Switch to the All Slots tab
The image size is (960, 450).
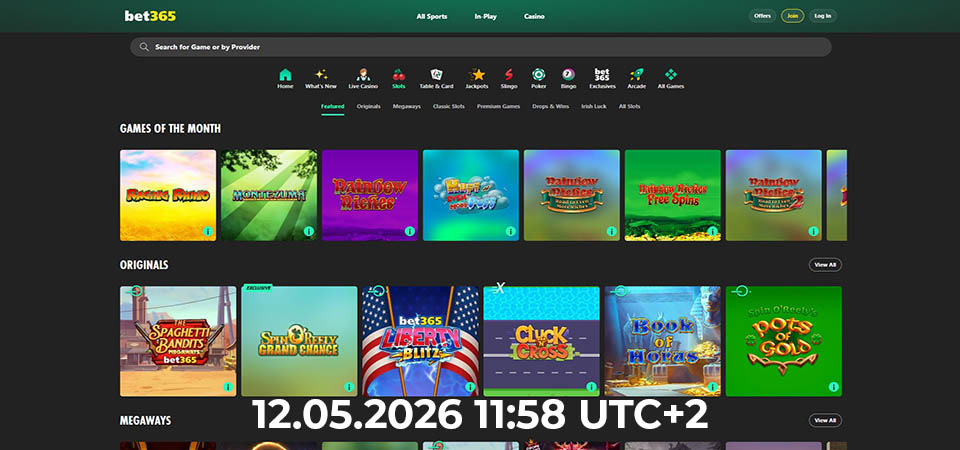pyautogui.click(x=629, y=107)
